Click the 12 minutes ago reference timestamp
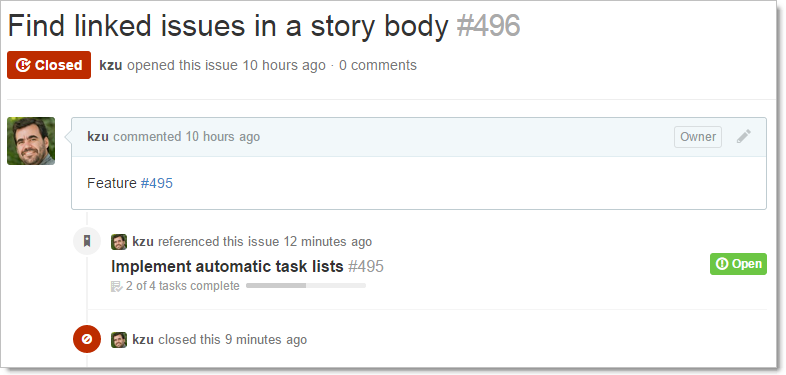The image size is (786, 375). (x=328, y=242)
